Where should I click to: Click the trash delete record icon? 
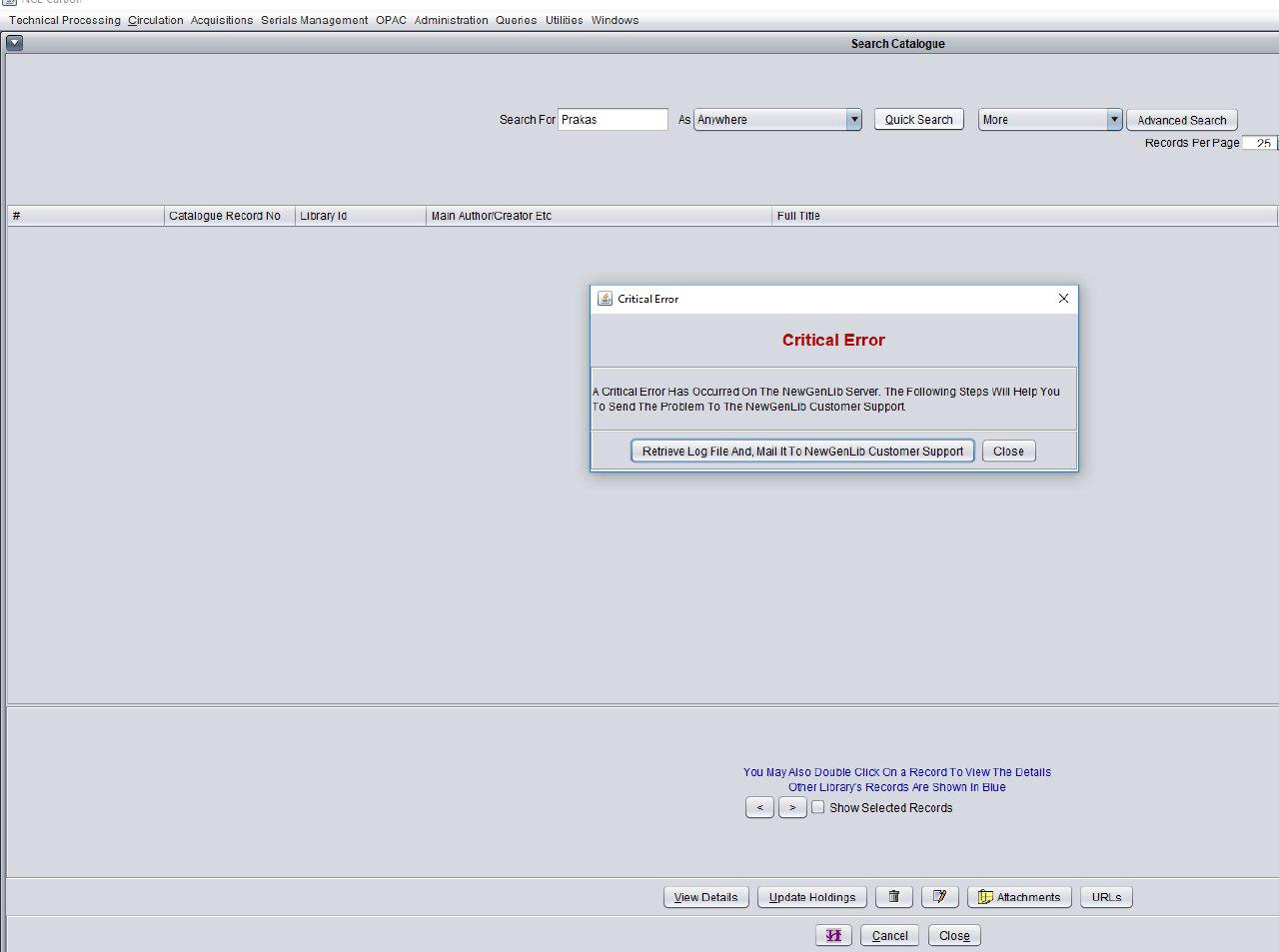(893, 897)
